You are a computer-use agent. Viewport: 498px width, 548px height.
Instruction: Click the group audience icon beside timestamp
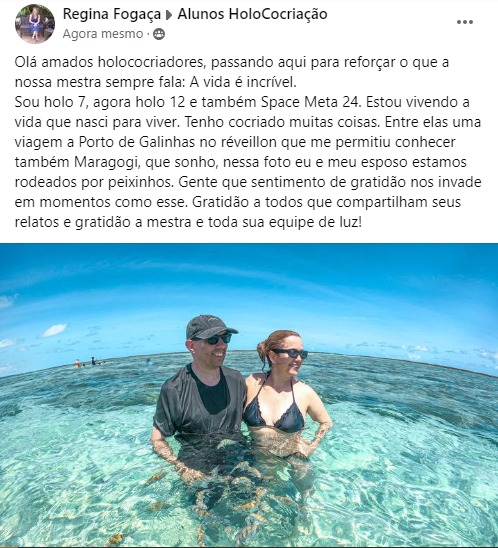[x=159, y=34]
